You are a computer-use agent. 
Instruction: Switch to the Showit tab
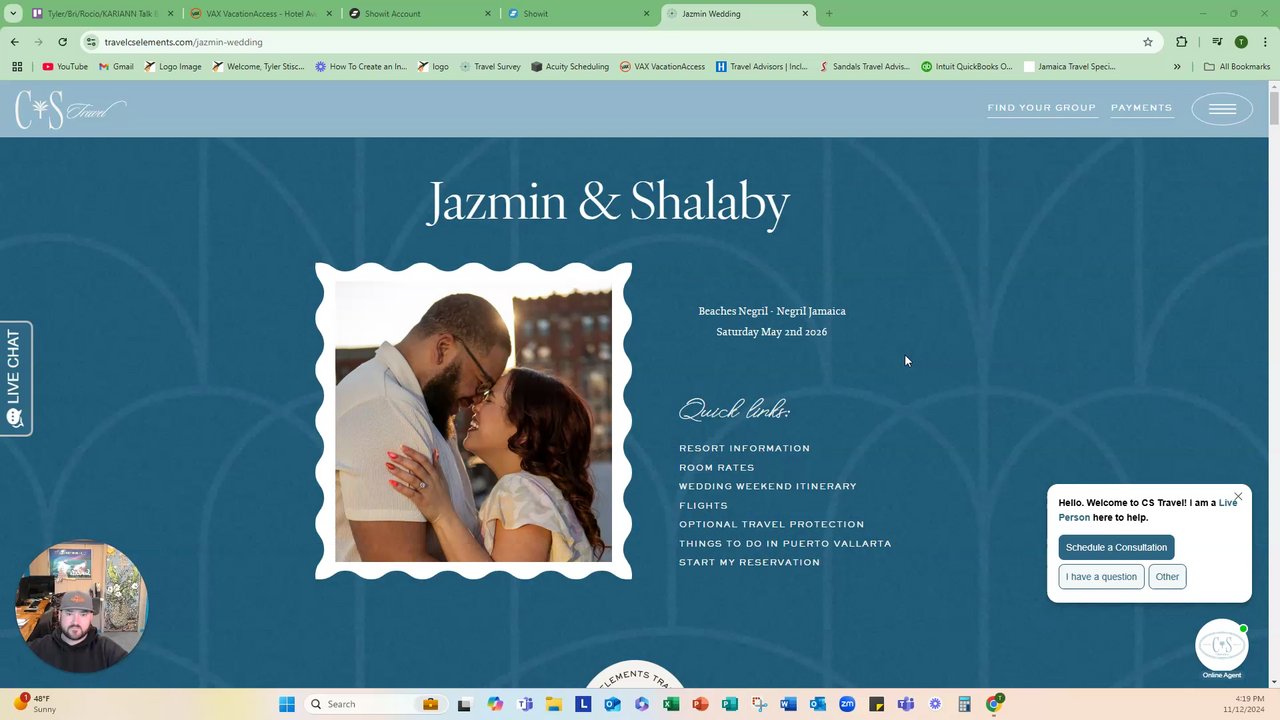577,14
